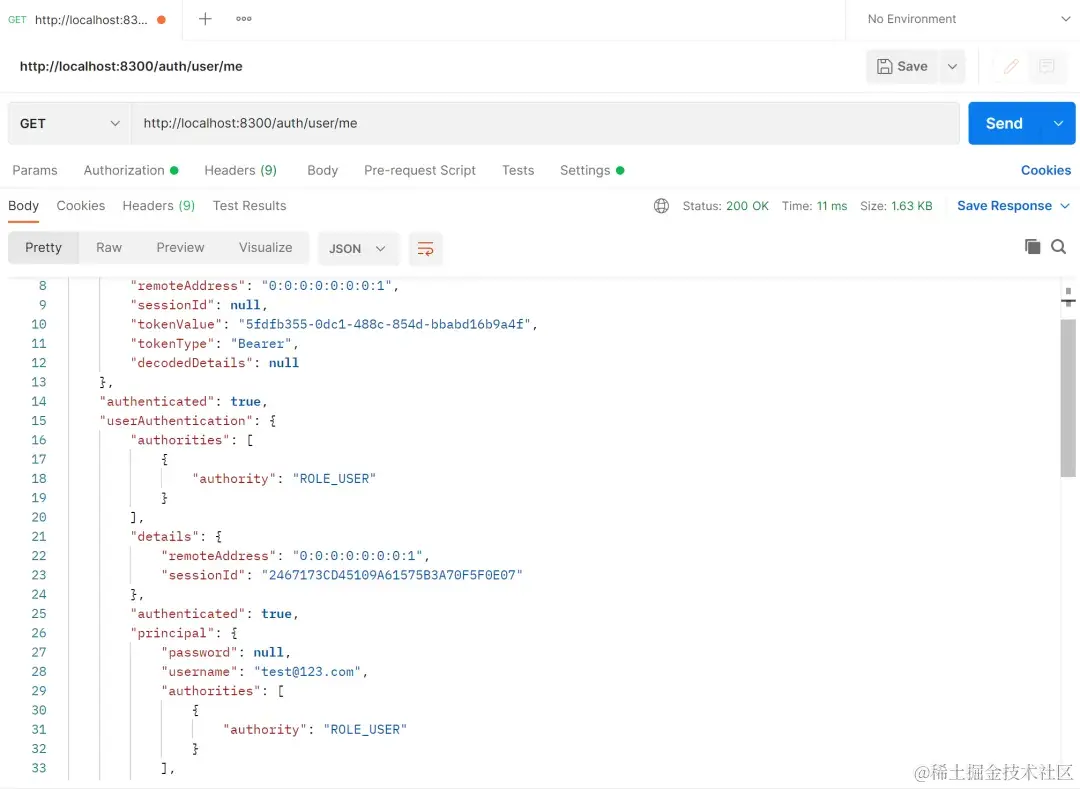
Task: Click the tokenValue string on line 10
Action: (x=384, y=324)
